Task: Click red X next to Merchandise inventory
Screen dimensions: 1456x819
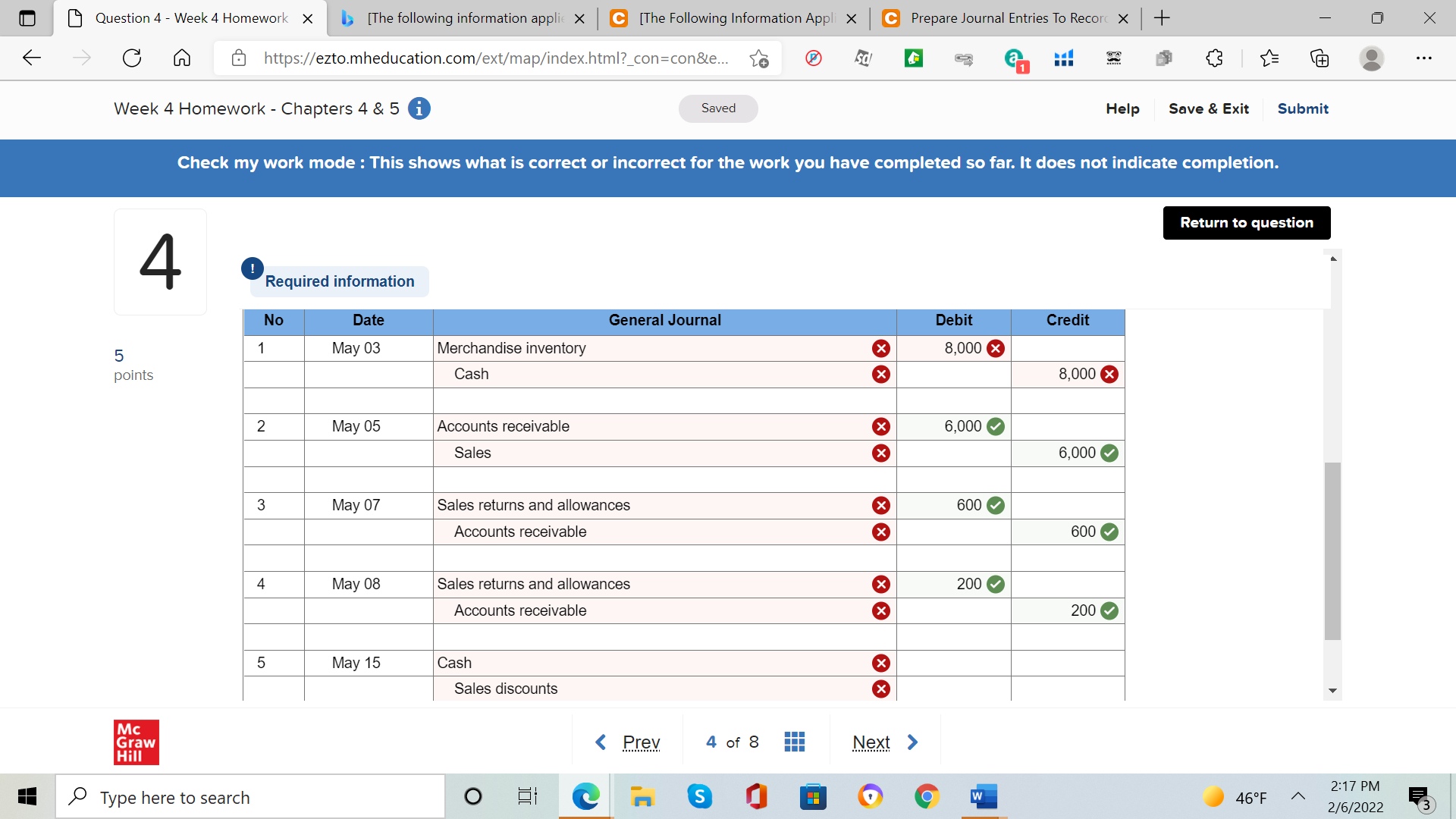Action: (x=880, y=348)
